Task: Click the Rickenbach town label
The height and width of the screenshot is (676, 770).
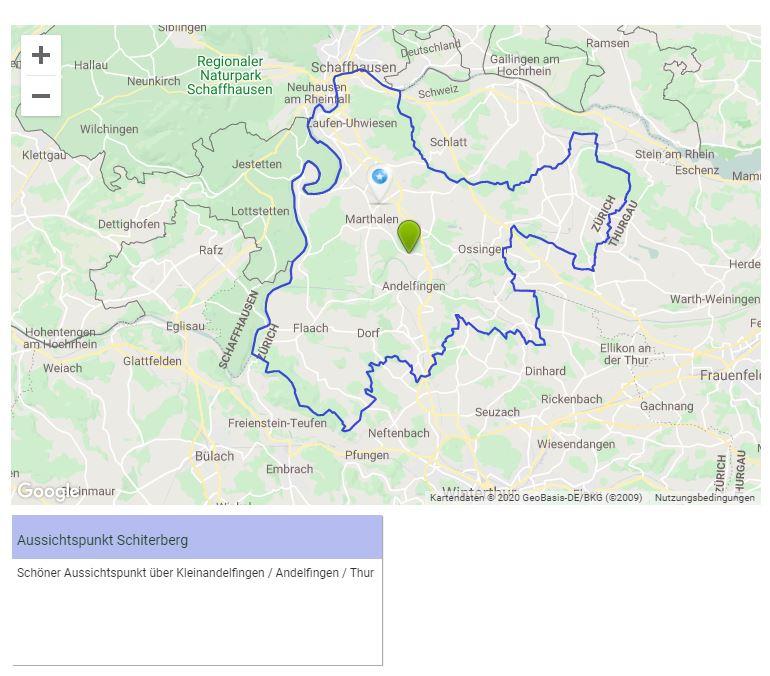Action: [572, 399]
